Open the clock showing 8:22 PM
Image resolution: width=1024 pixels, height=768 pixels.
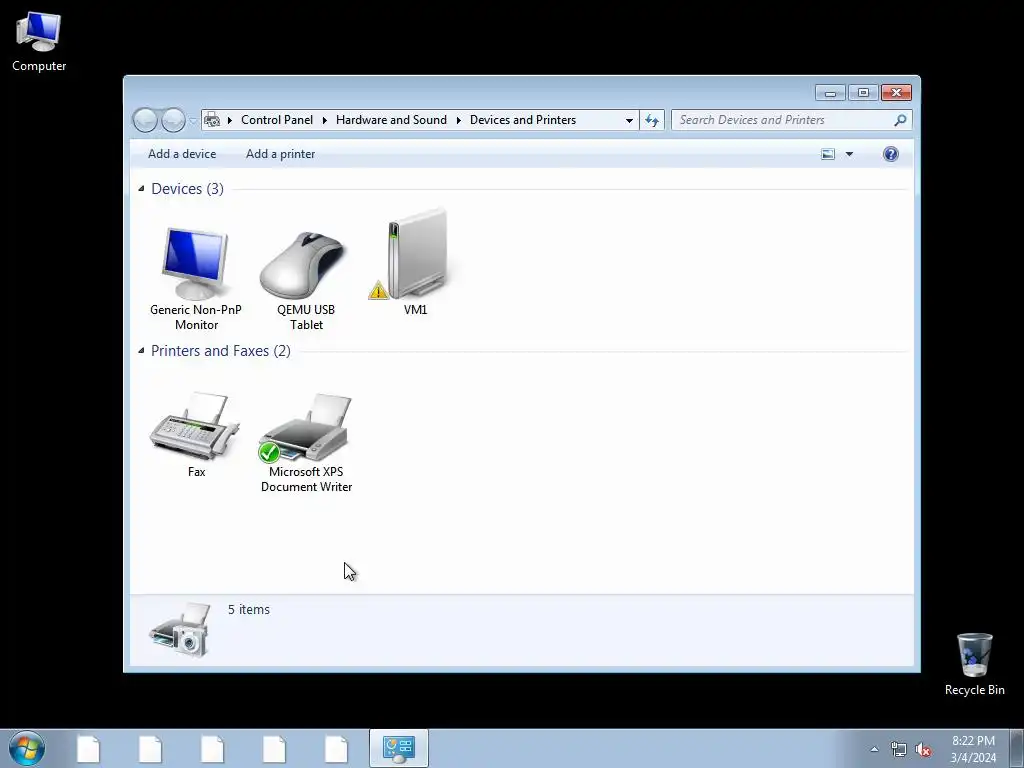(x=973, y=749)
